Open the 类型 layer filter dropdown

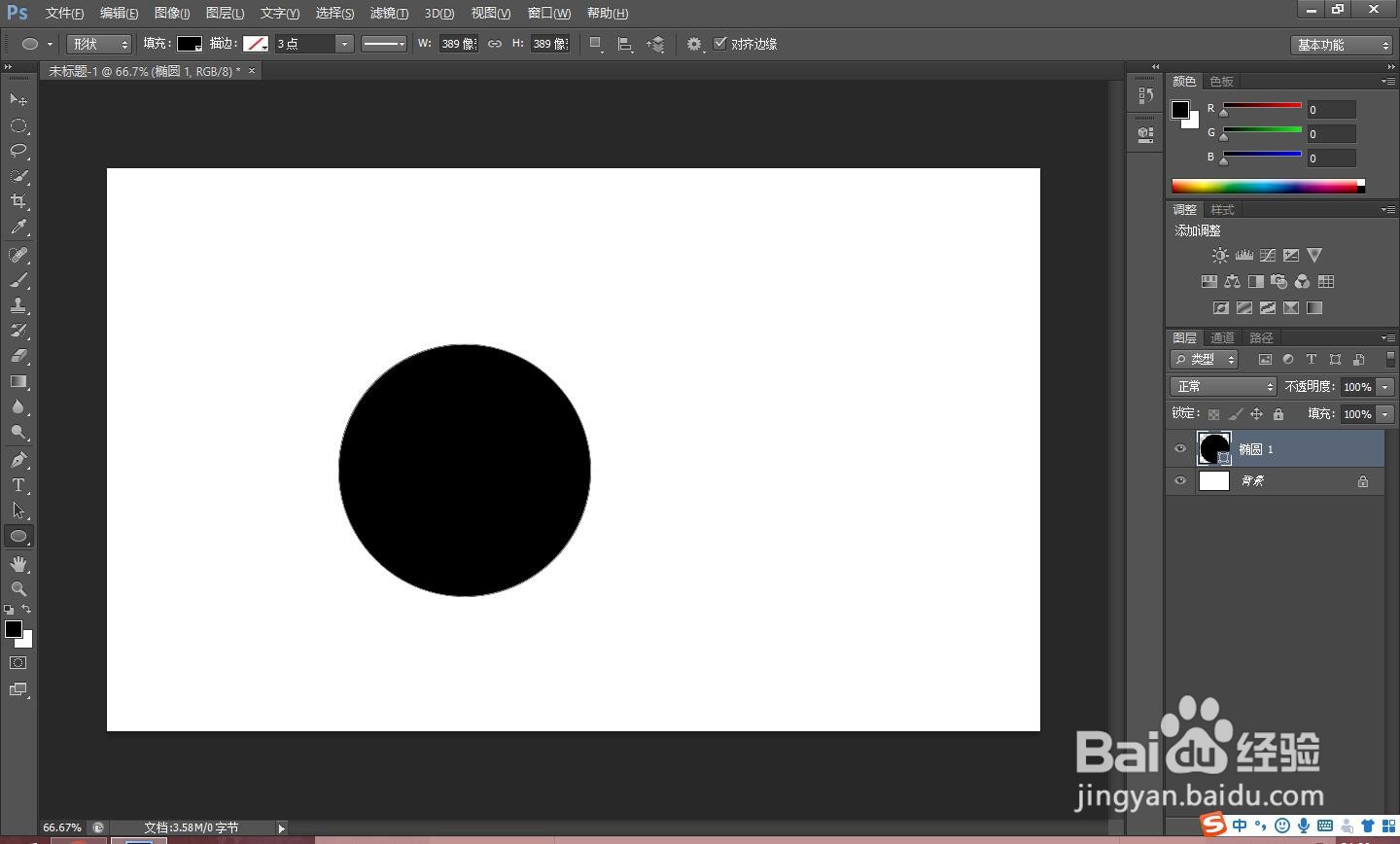click(x=1205, y=360)
